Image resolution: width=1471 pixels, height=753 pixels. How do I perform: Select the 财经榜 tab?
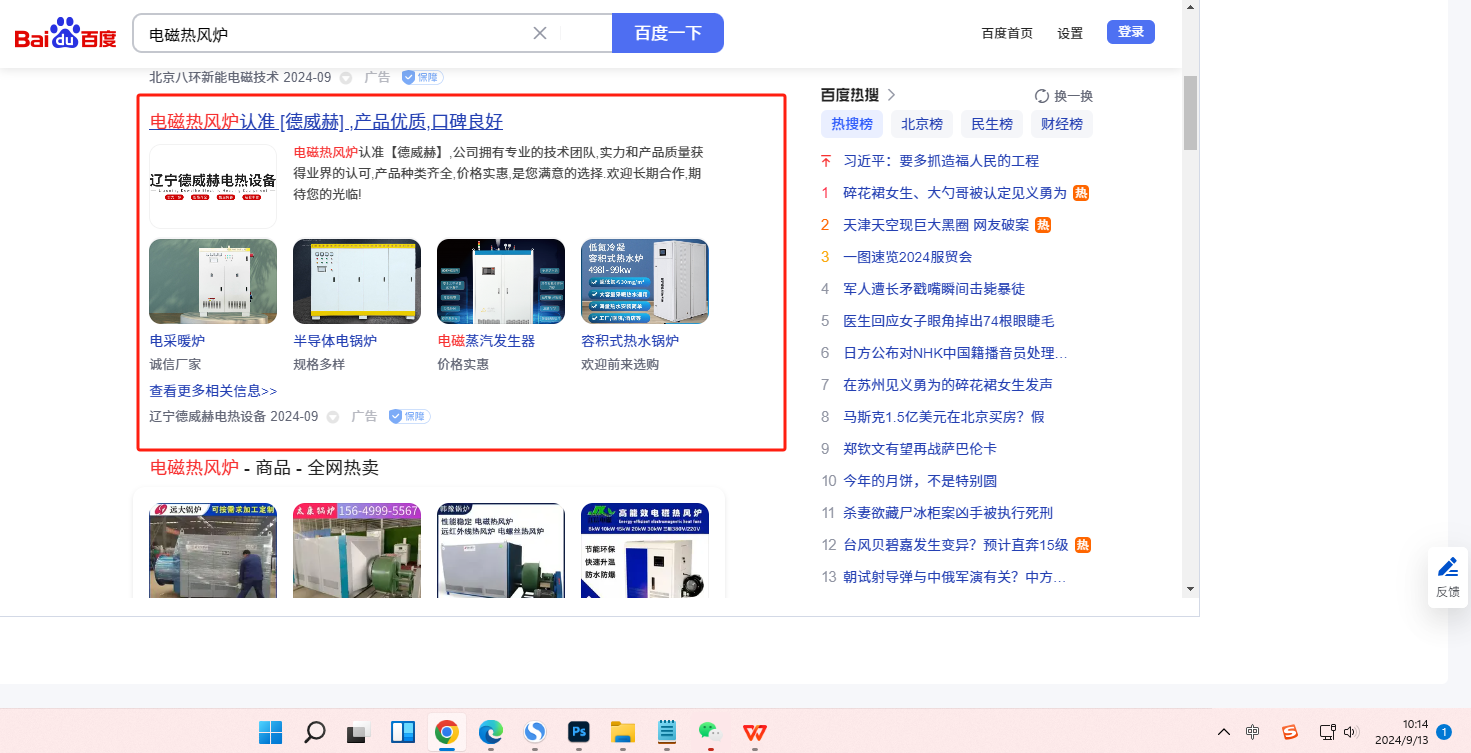pos(1061,124)
